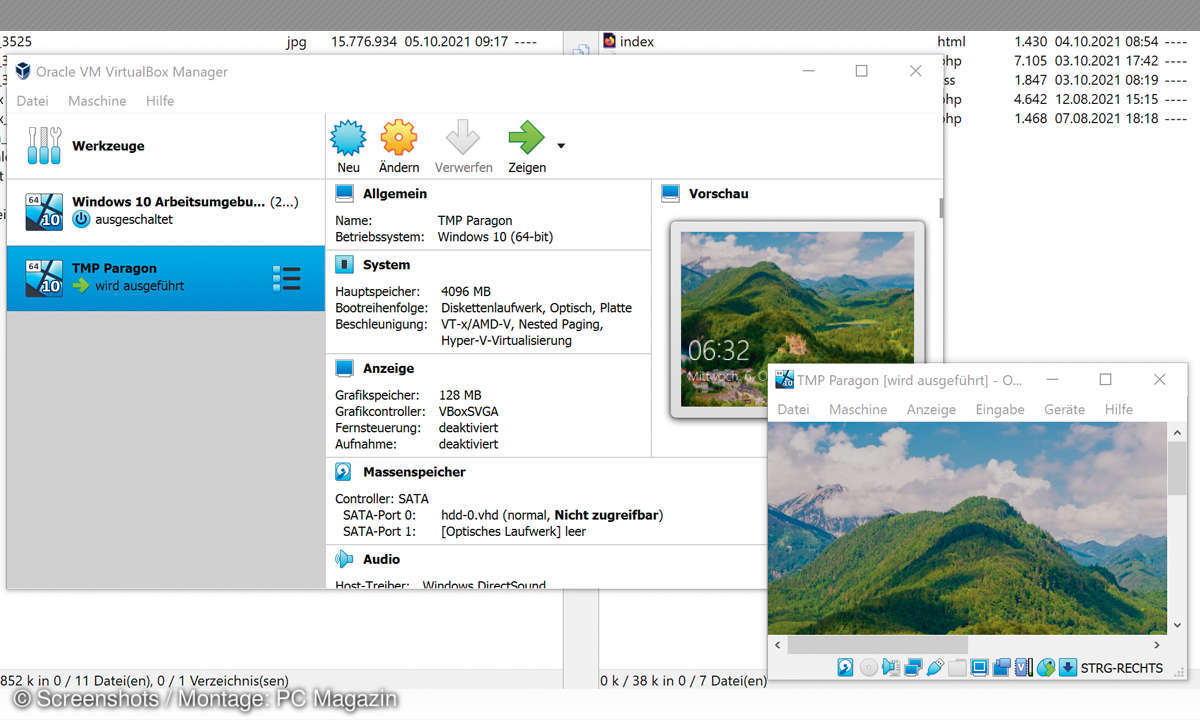Click mouse integration icon in VM status bar

[x=1046, y=667]
